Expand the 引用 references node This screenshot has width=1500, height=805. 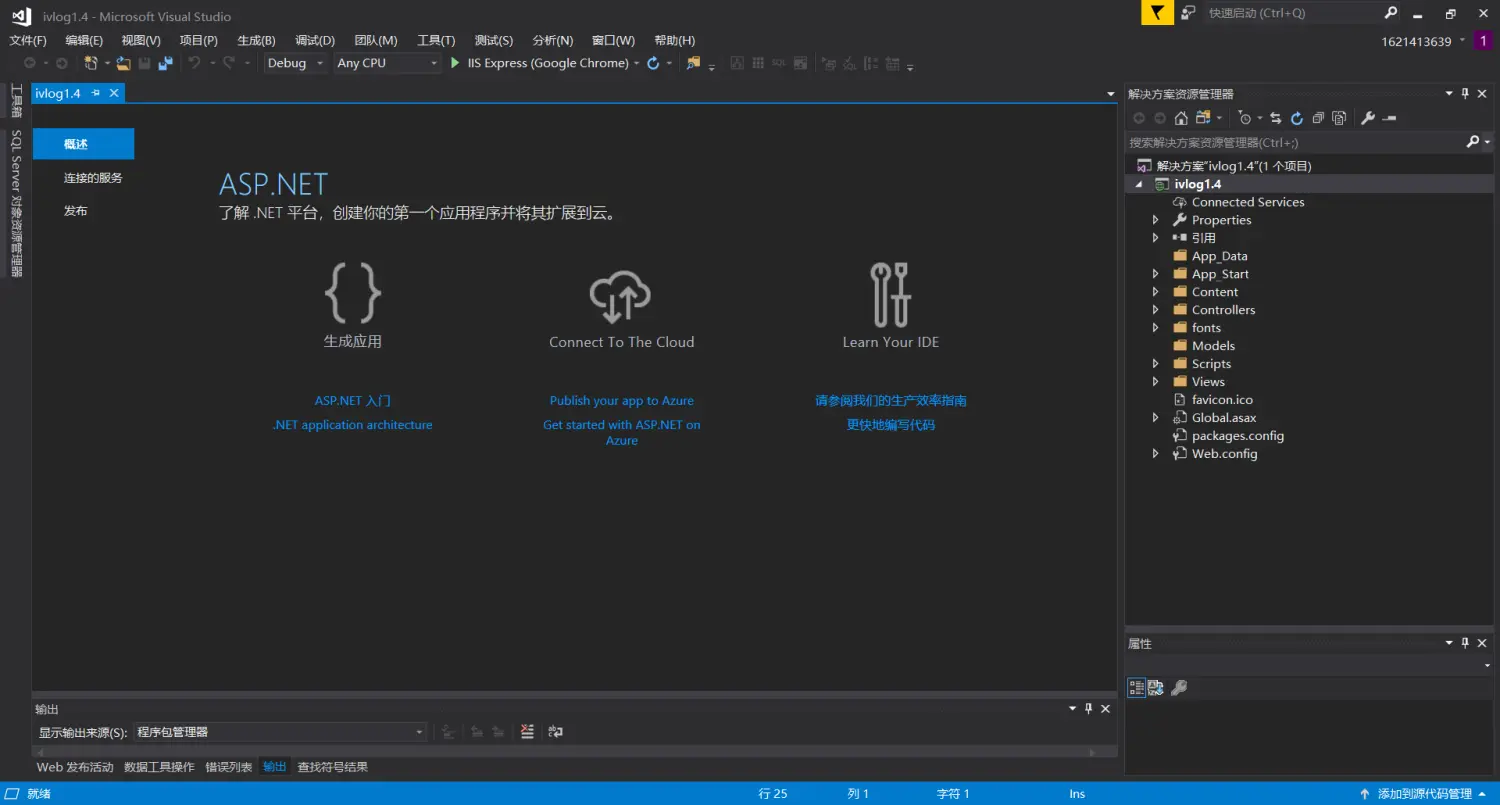click(x=1156, y=238)
